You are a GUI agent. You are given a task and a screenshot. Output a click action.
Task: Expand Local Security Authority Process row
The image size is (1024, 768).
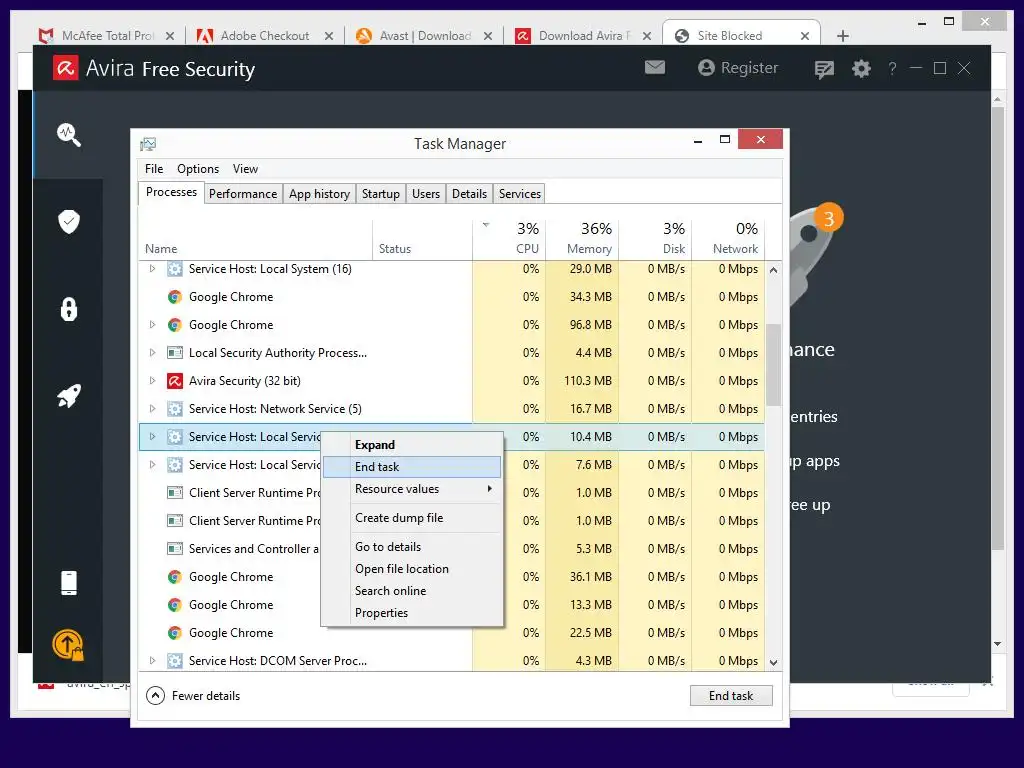(x=152, y=353)
